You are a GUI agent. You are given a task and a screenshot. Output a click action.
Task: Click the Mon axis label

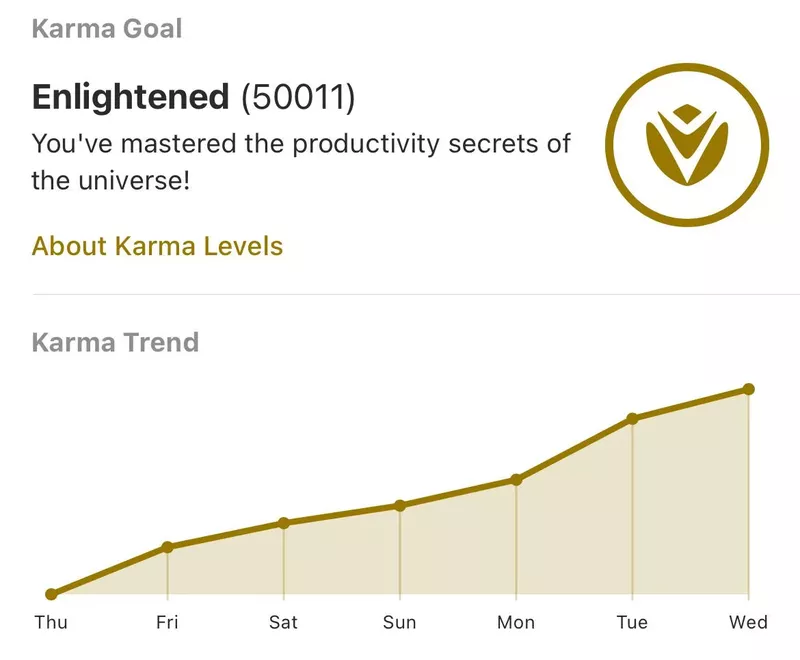[x=516, y=623]
